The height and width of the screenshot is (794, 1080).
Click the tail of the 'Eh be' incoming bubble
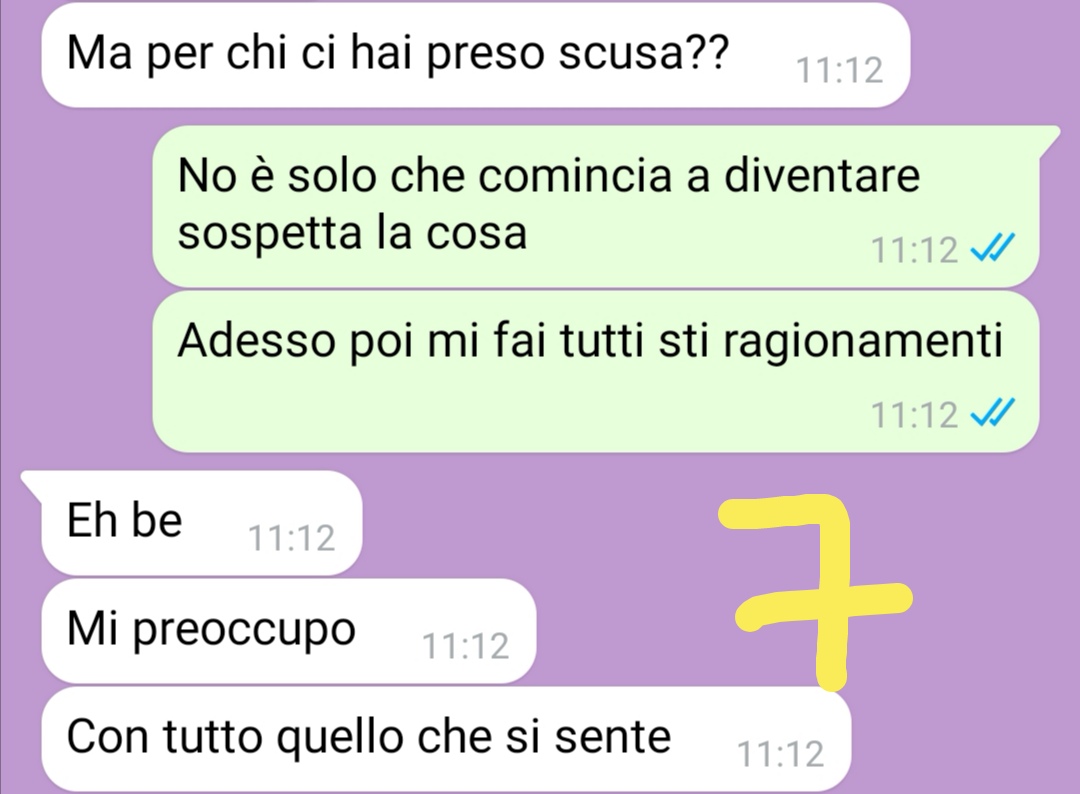tap(32, 480)
